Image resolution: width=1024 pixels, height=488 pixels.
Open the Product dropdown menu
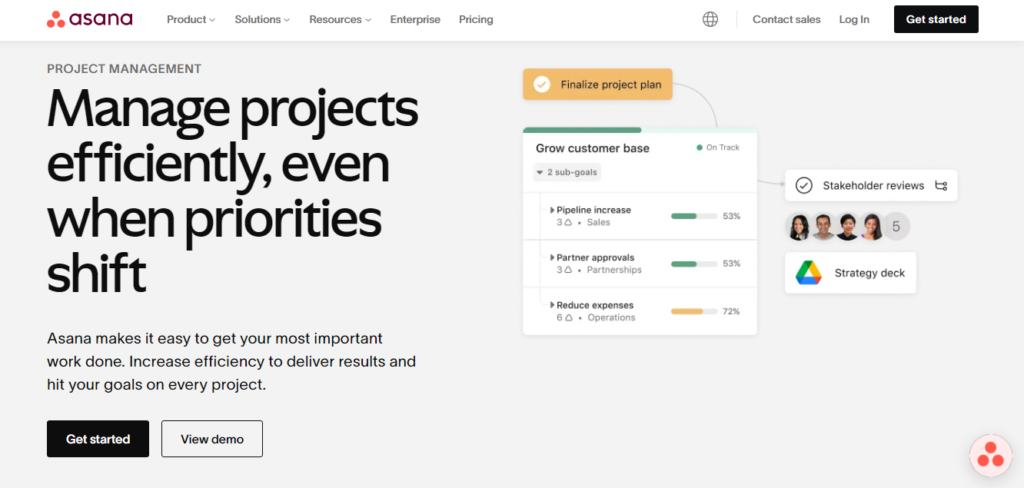click(191, 20)
